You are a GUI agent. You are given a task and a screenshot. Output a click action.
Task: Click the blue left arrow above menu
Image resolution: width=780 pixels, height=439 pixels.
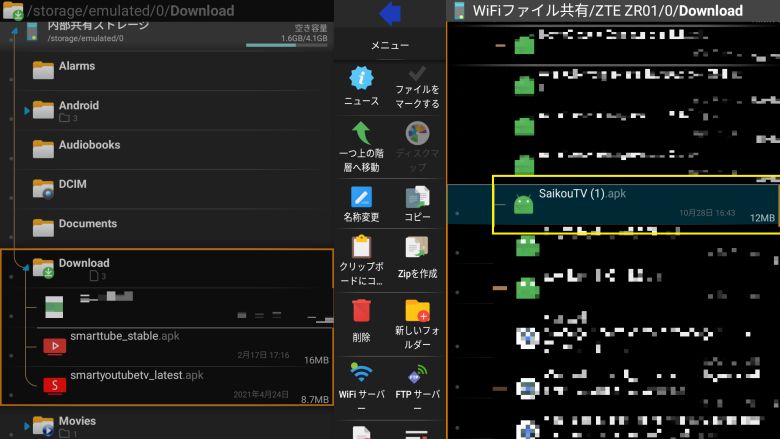click(x=390, y=13)
